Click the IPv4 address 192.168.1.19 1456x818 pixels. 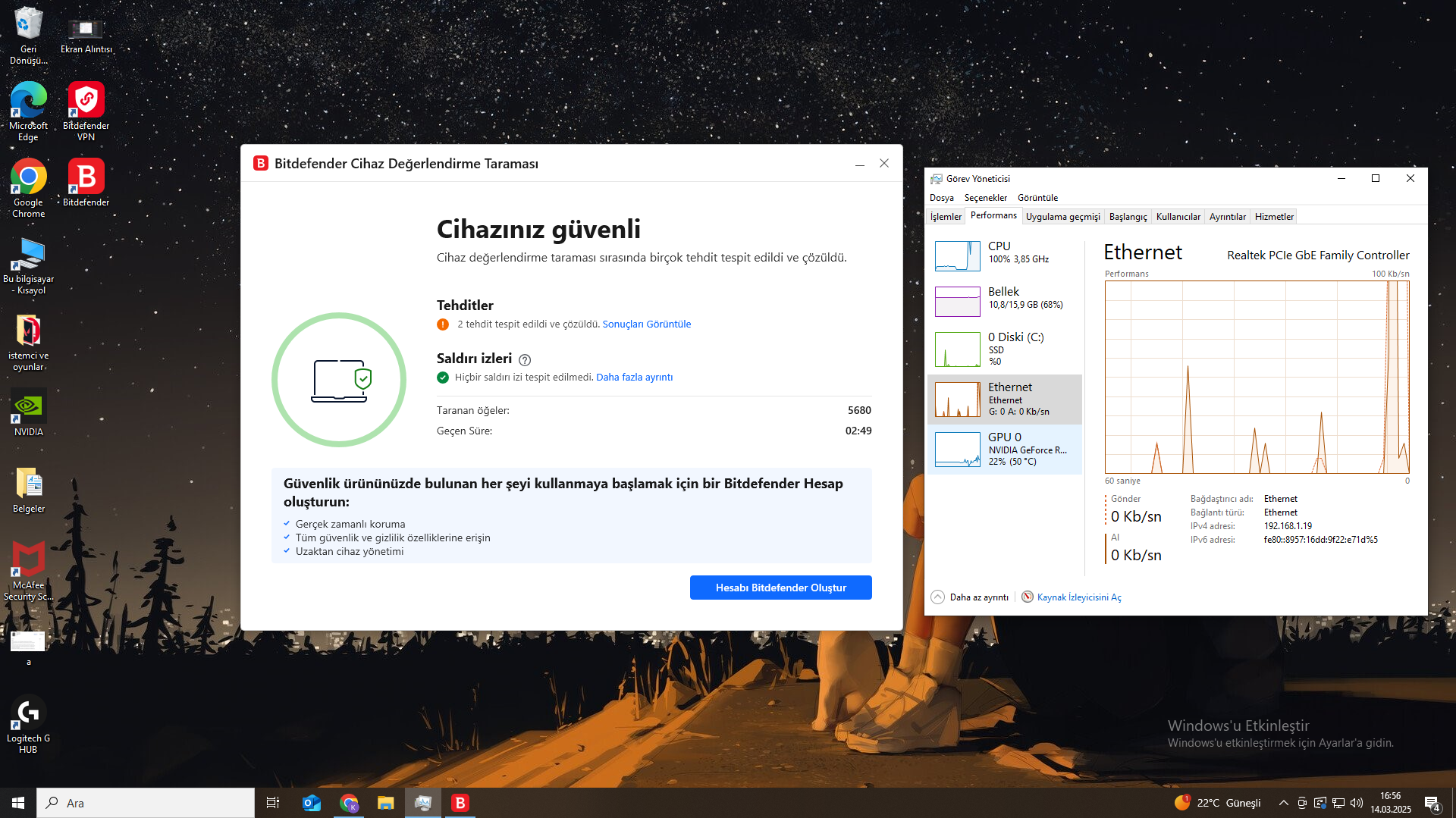[x=1288, y=526]
